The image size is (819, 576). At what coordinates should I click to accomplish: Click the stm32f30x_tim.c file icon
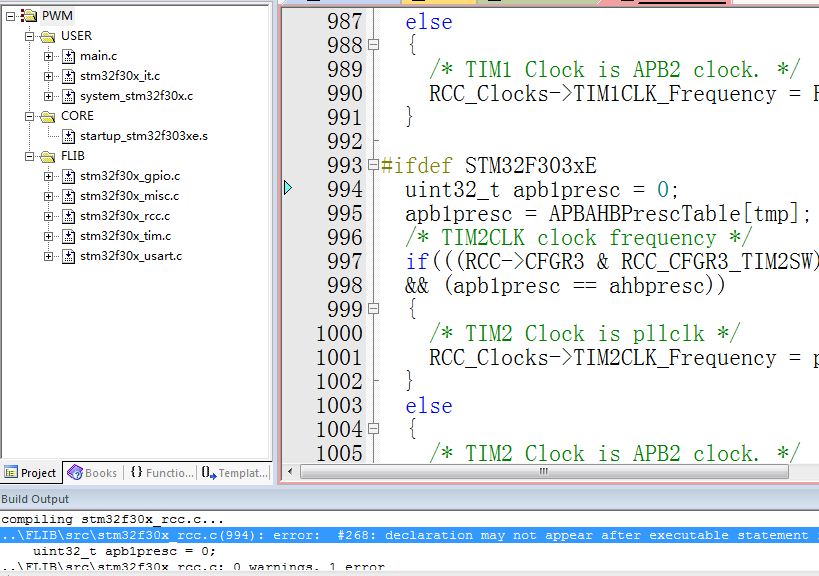pos(68,236)
